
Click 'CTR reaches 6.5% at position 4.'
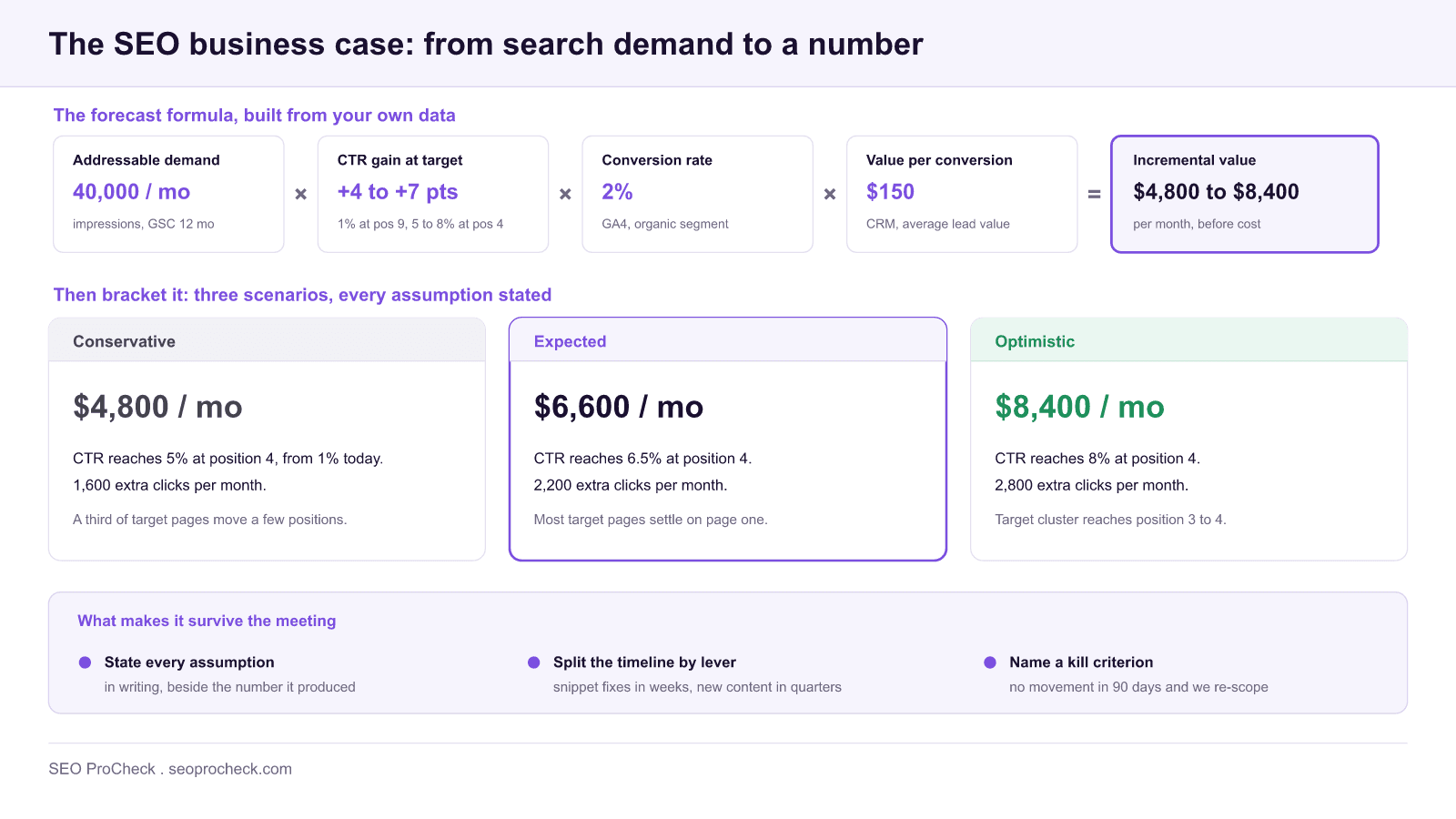[x=642, y=459]
